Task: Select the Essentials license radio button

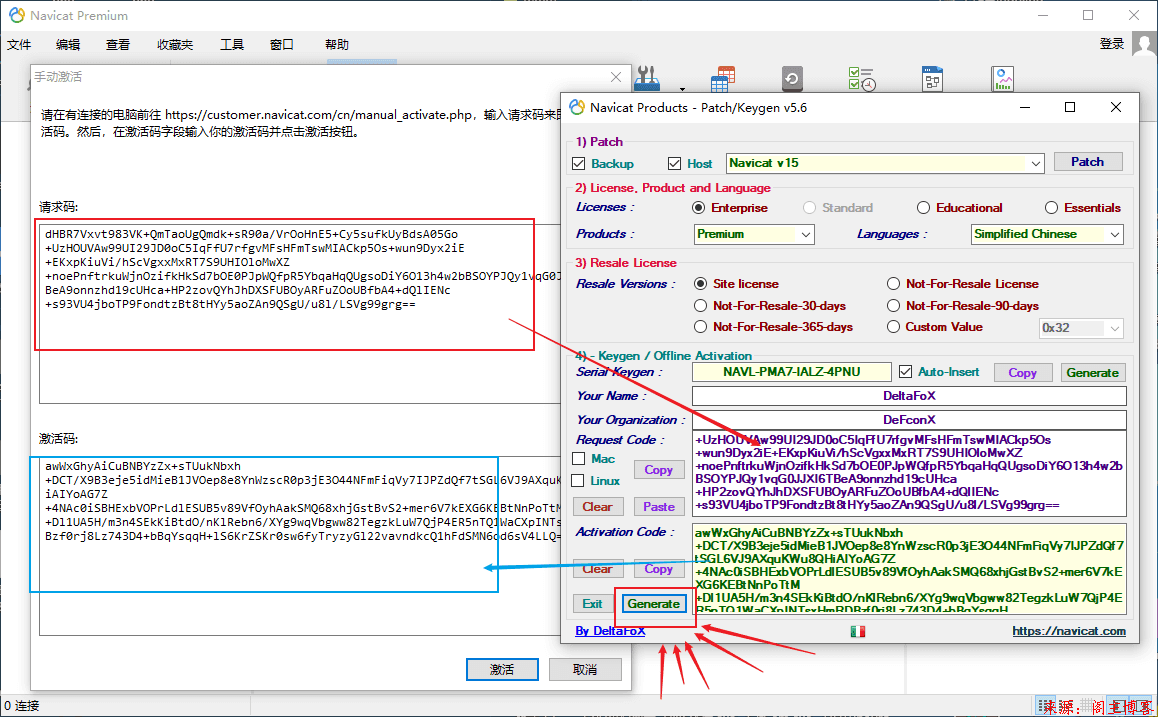Action: click(1052, 208)
